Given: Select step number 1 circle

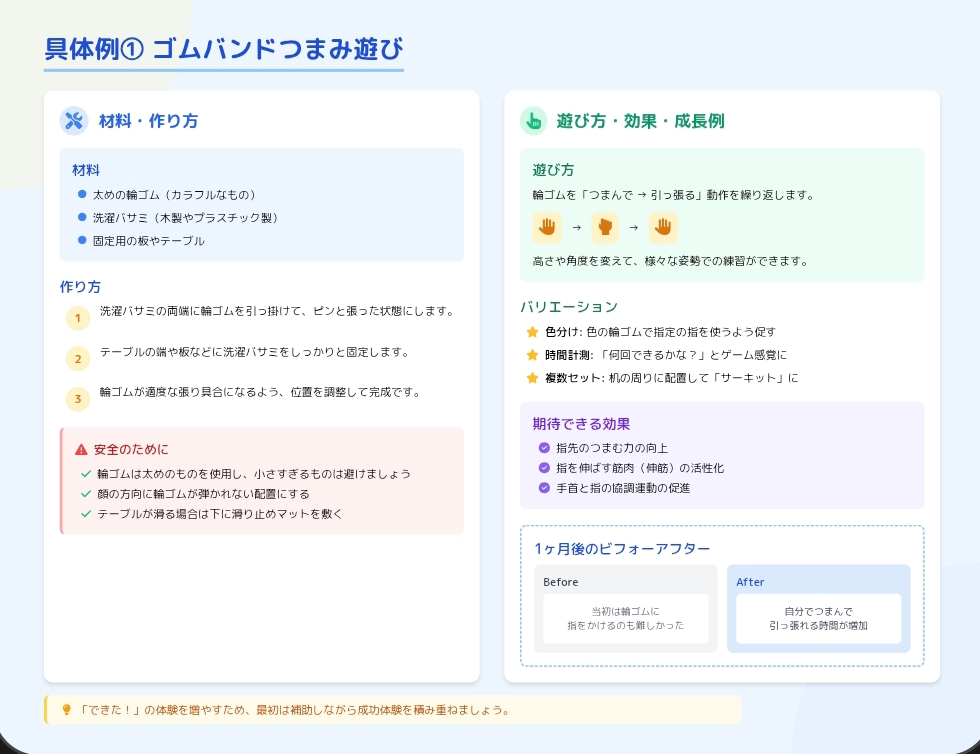Looking at the screenshot, I should point(78,318).
